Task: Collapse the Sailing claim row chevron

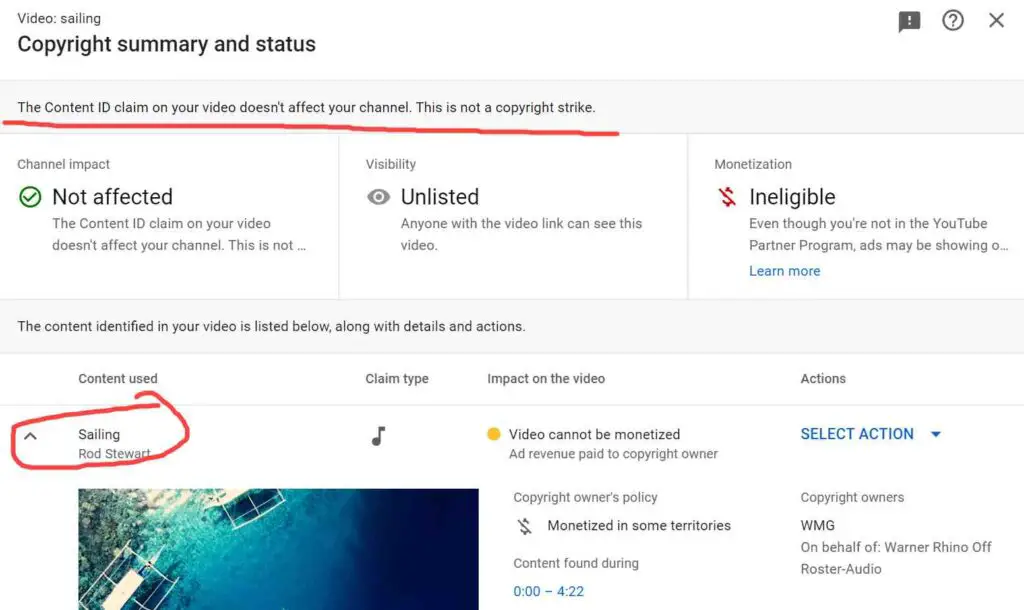Action: tap(30, 436)
